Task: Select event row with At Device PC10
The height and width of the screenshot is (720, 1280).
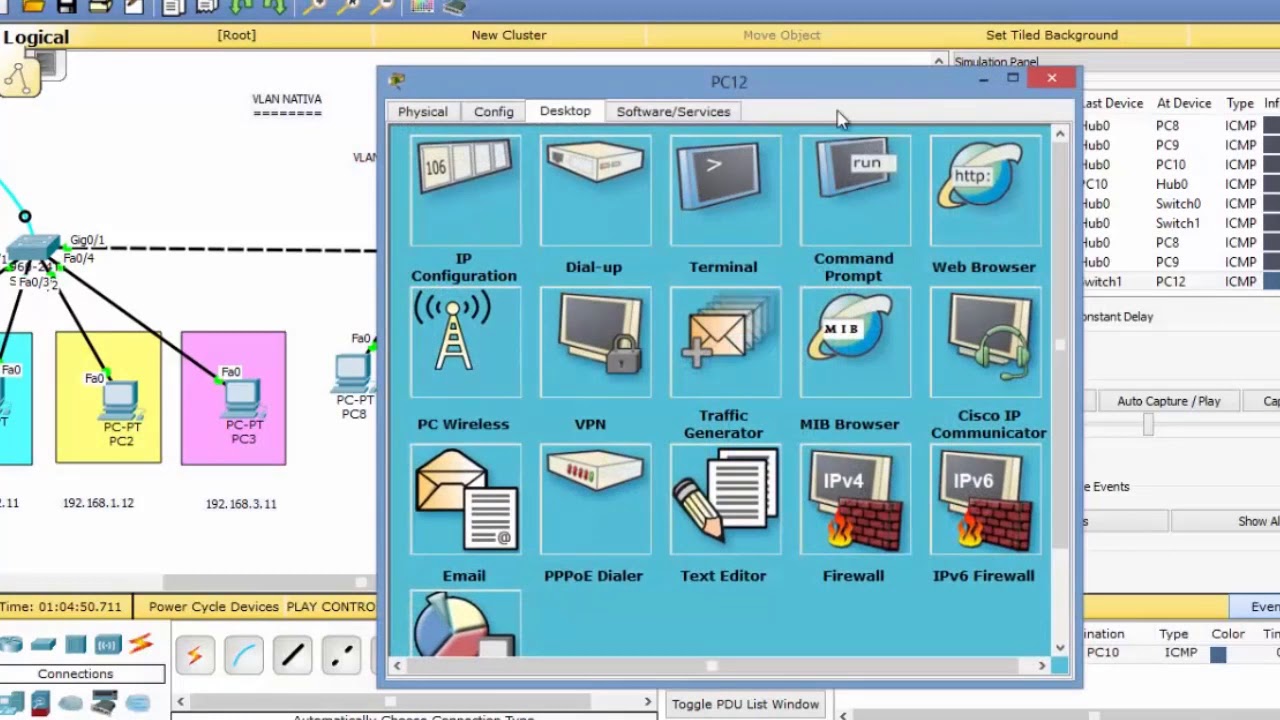Action: pos(1180,165)
